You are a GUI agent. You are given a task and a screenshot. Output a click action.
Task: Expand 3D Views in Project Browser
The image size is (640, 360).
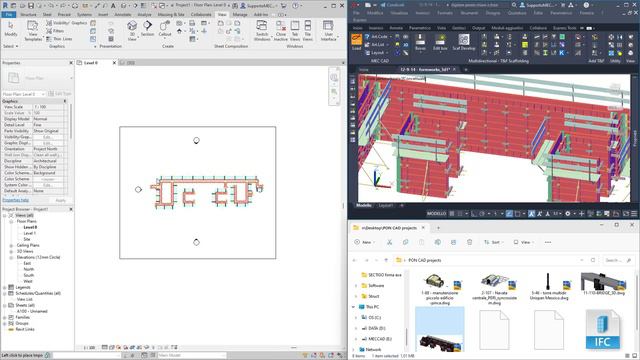coord(11,251)
